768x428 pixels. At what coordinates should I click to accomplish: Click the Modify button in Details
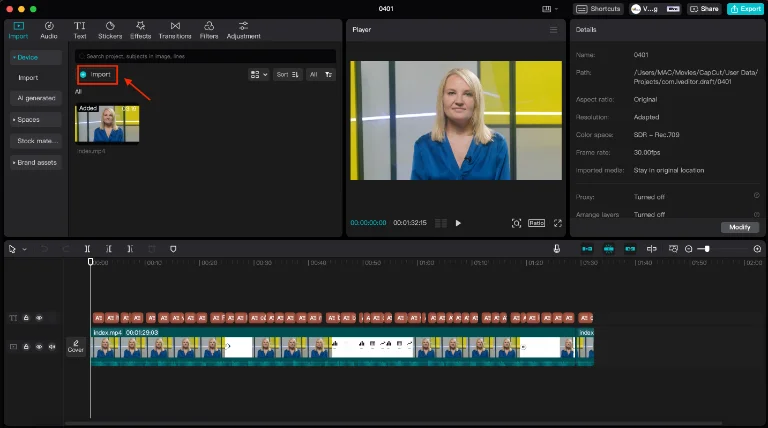(740, 227)
